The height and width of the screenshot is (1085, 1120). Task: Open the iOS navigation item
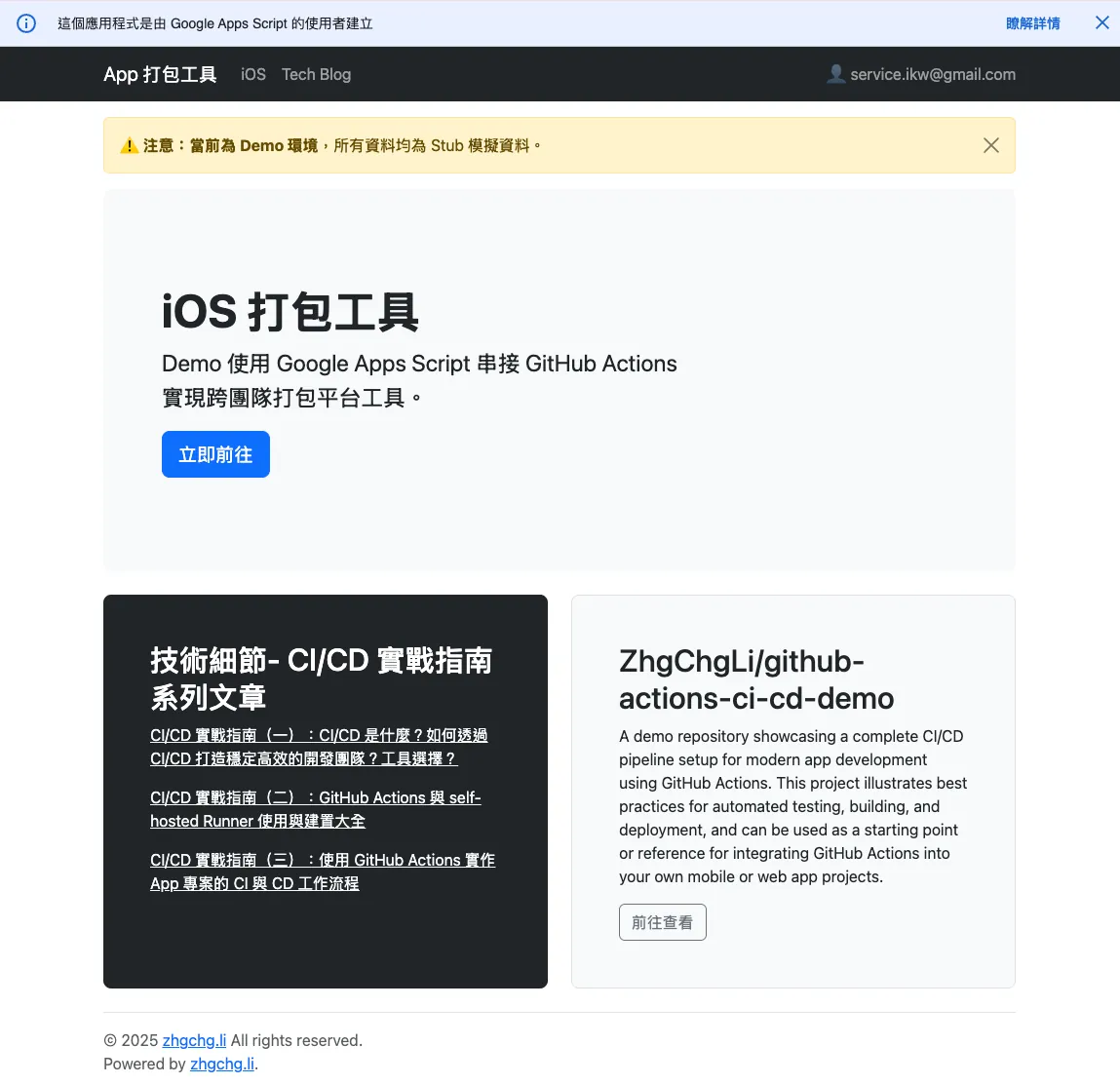coord(253,74)
